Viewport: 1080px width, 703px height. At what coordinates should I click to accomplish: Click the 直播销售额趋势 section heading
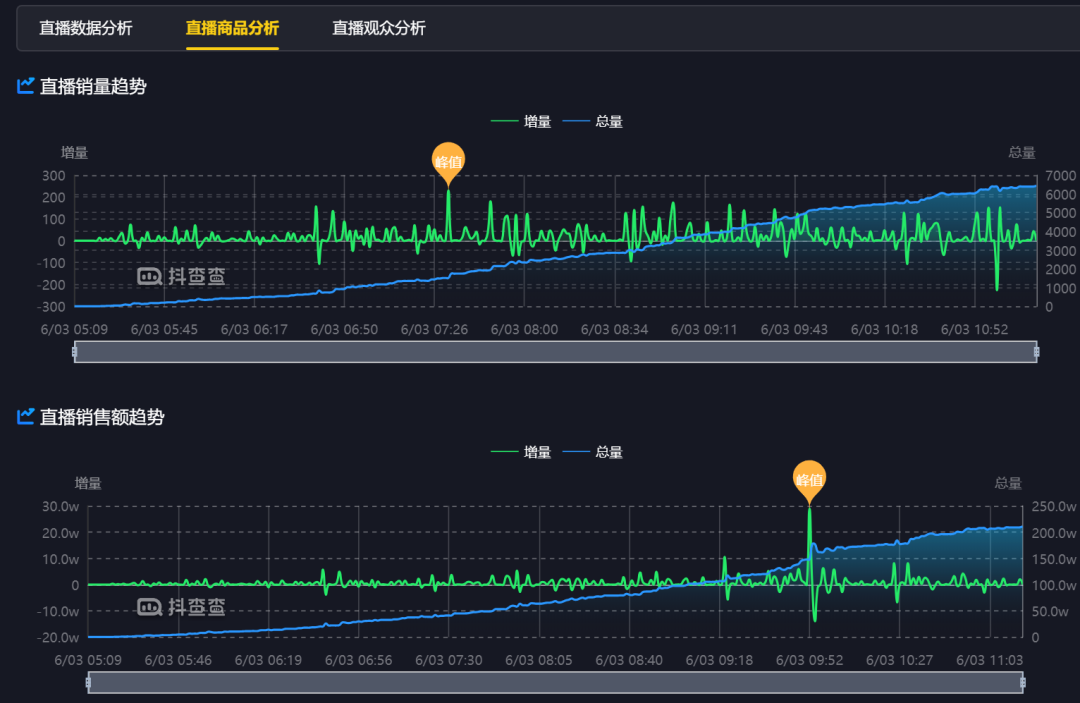coord(102,417)
